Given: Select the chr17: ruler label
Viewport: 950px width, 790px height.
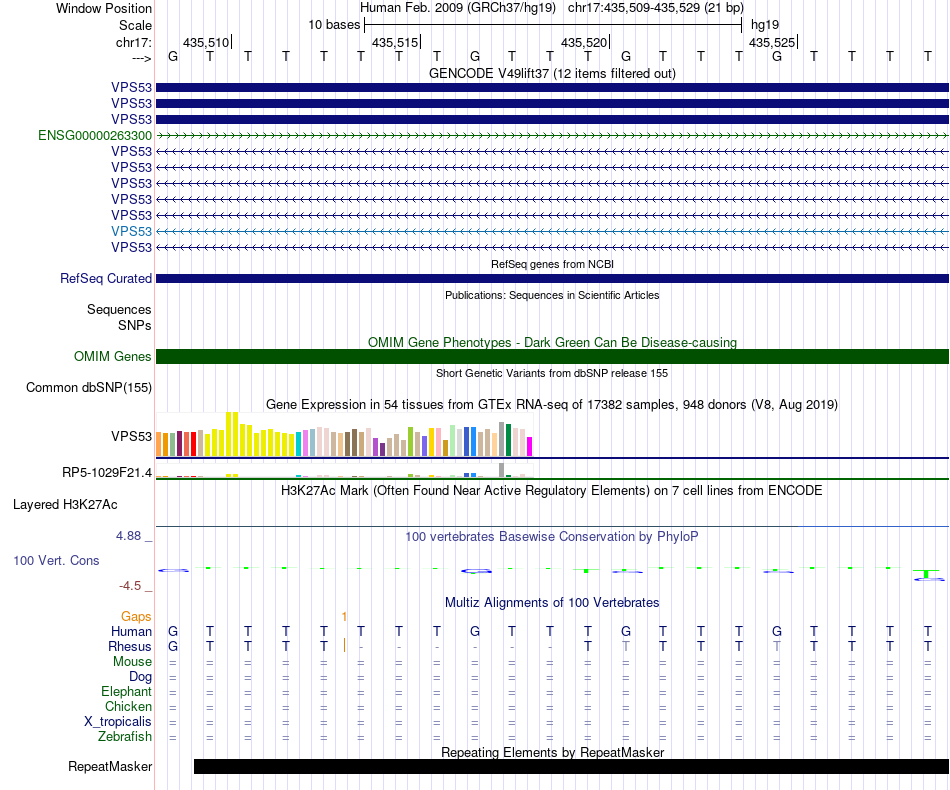Looking at the screenshot, I should pos(133,42).
